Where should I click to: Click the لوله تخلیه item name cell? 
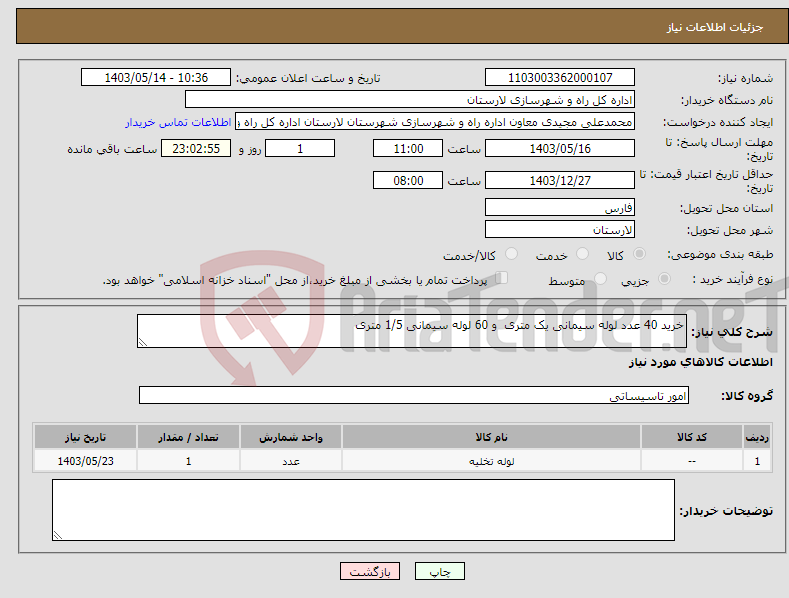coord(491,461)
